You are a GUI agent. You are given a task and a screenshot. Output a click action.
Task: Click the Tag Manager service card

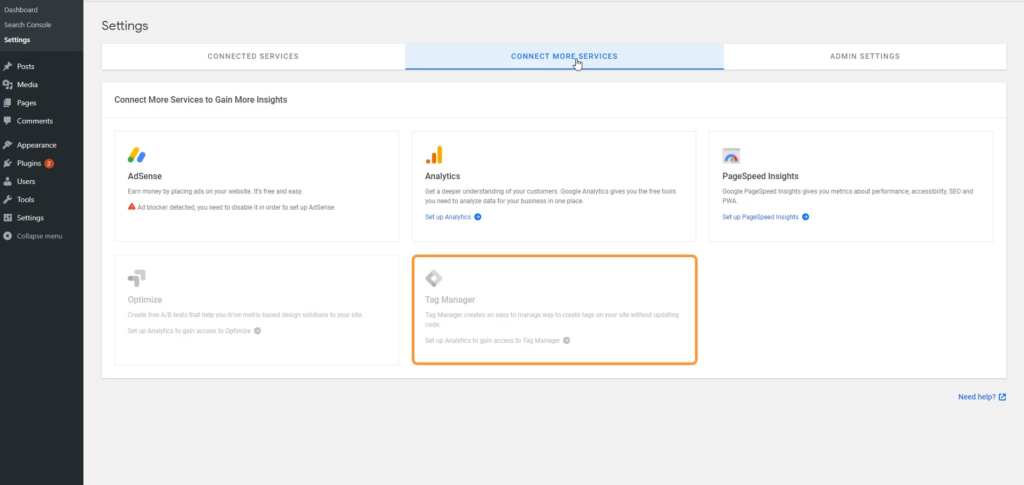pyautogui.click(x=554, y=310)
